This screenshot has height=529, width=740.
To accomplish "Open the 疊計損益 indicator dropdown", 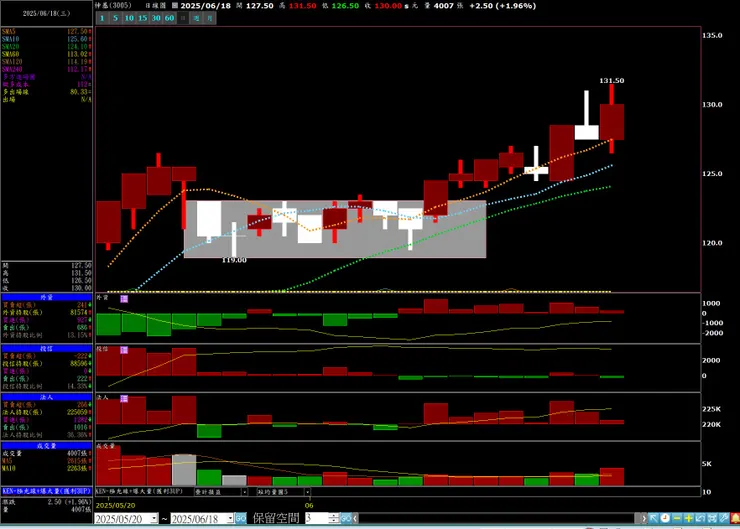I will (x=244, y=492).
